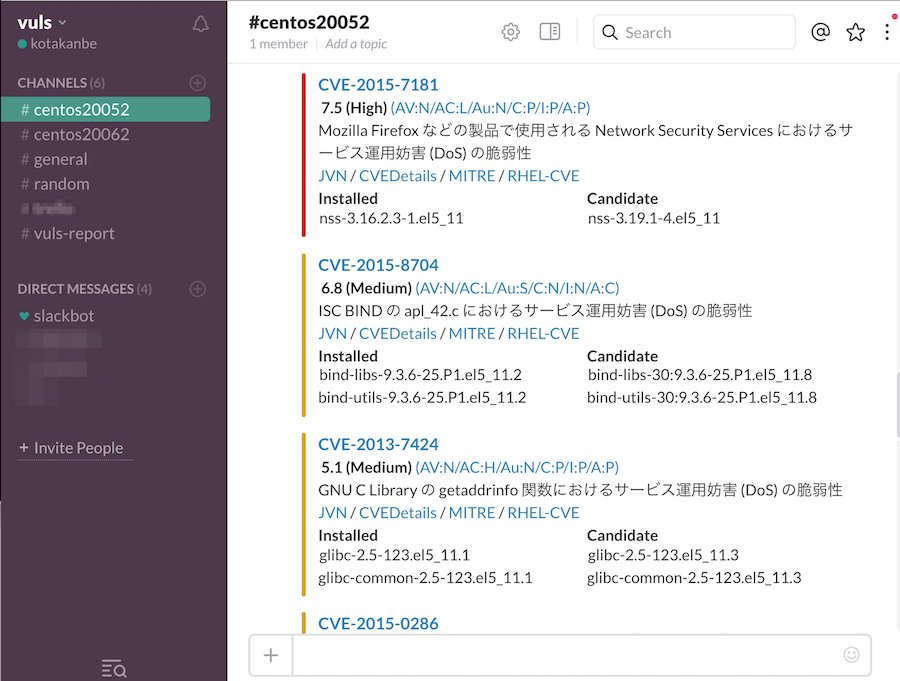Open the slackbot direct message
Image resolution: width=900 pixels, height=681 pixels.
point(62,316)
